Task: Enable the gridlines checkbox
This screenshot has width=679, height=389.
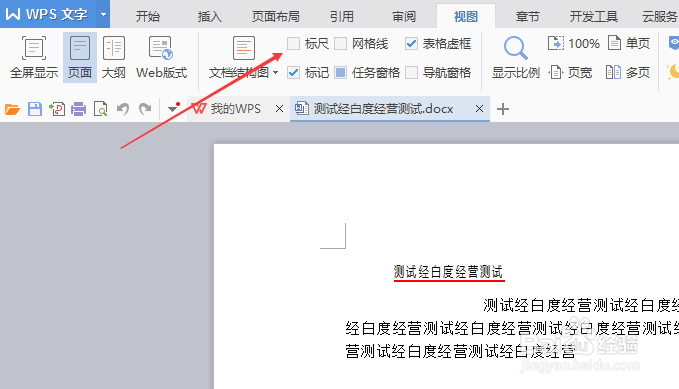Action: (x=341, y=43)
